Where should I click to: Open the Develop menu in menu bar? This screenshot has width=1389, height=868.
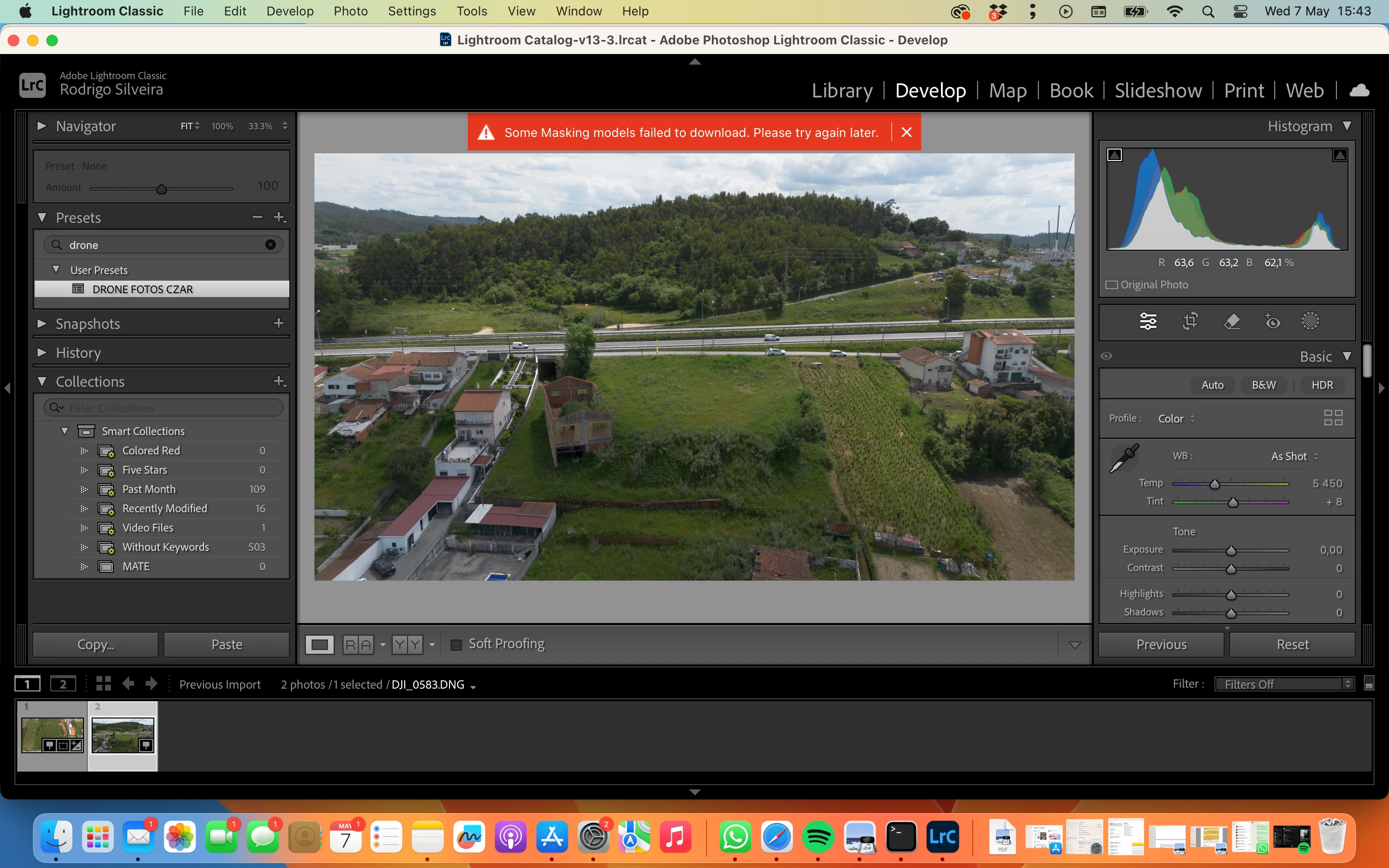pyautogui.click(x=289, y=11)
